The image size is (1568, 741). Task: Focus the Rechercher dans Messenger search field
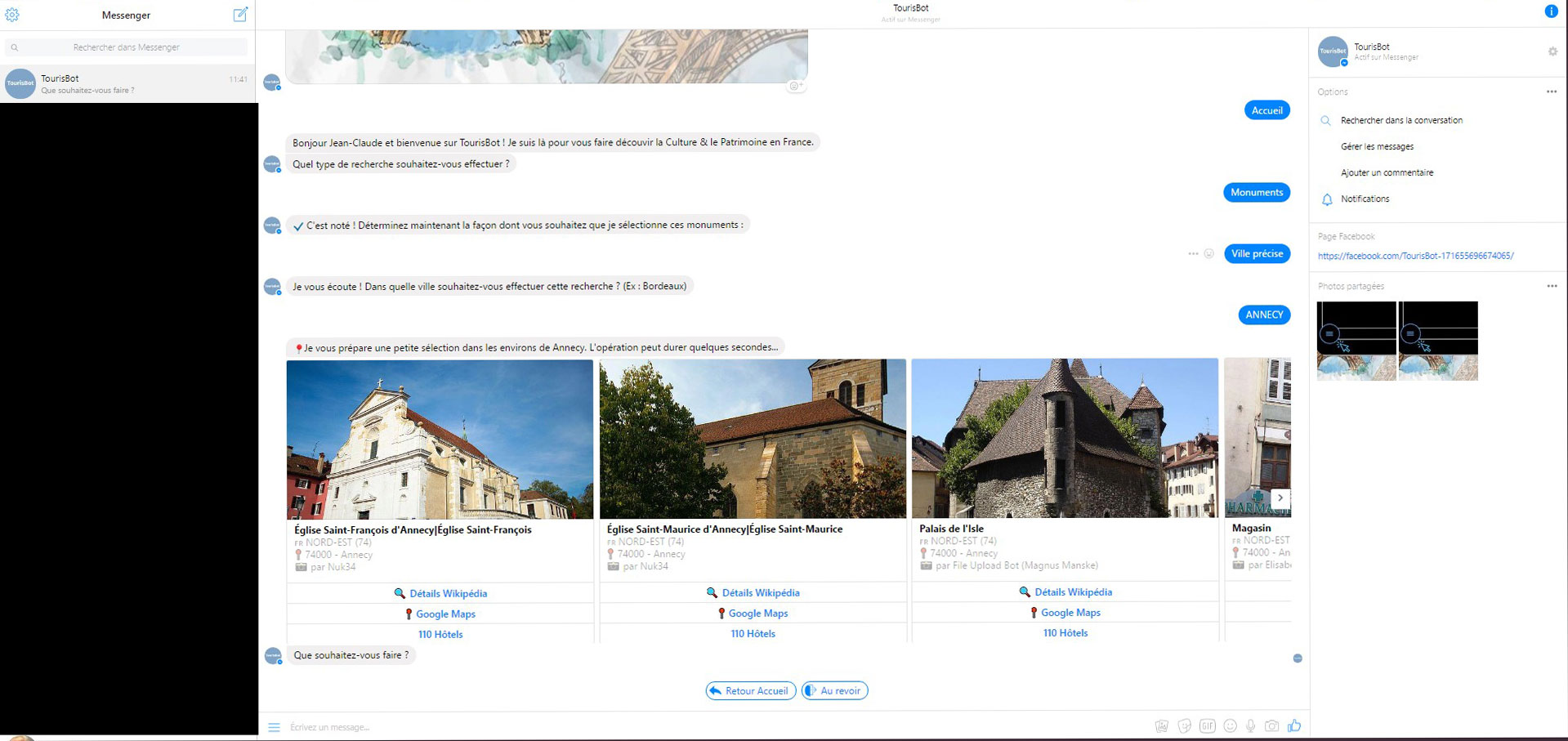pyautogui.click(x=127, y=47)
